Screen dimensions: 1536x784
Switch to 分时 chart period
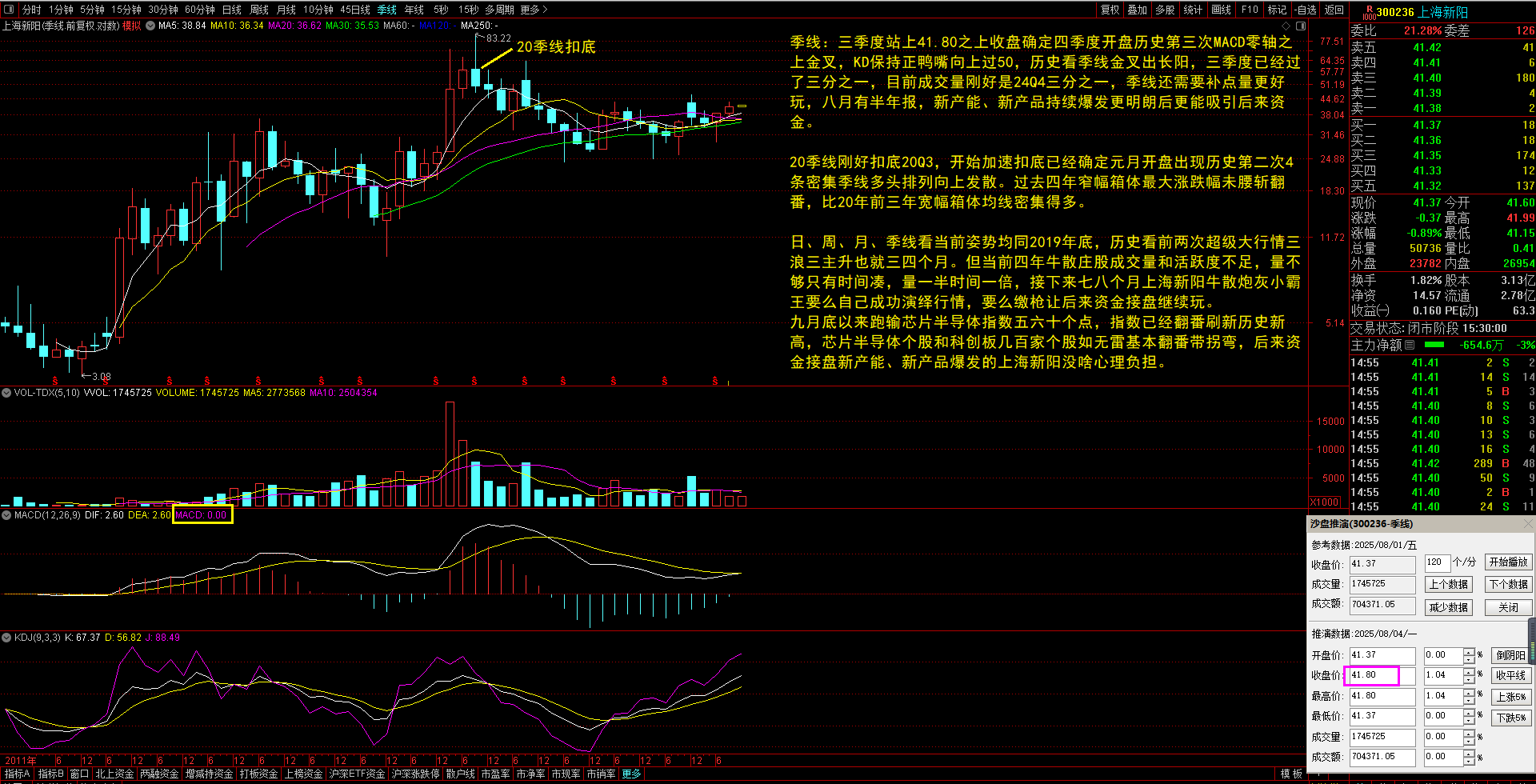pos(32,10)
